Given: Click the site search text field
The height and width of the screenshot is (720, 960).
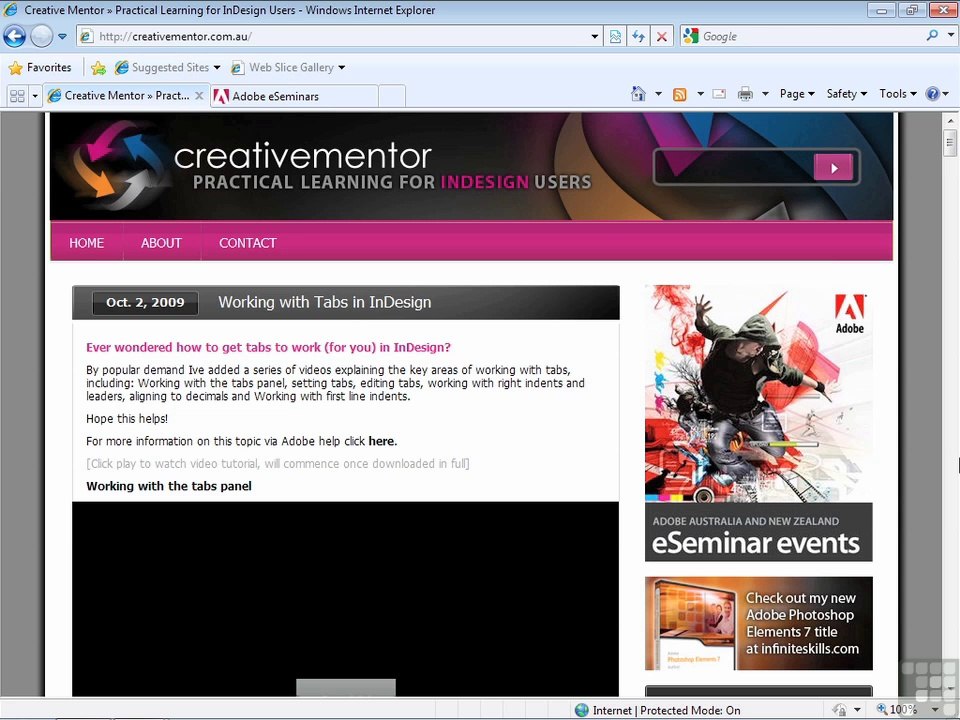Looking at the screenshot, I should tap(733, 167).
